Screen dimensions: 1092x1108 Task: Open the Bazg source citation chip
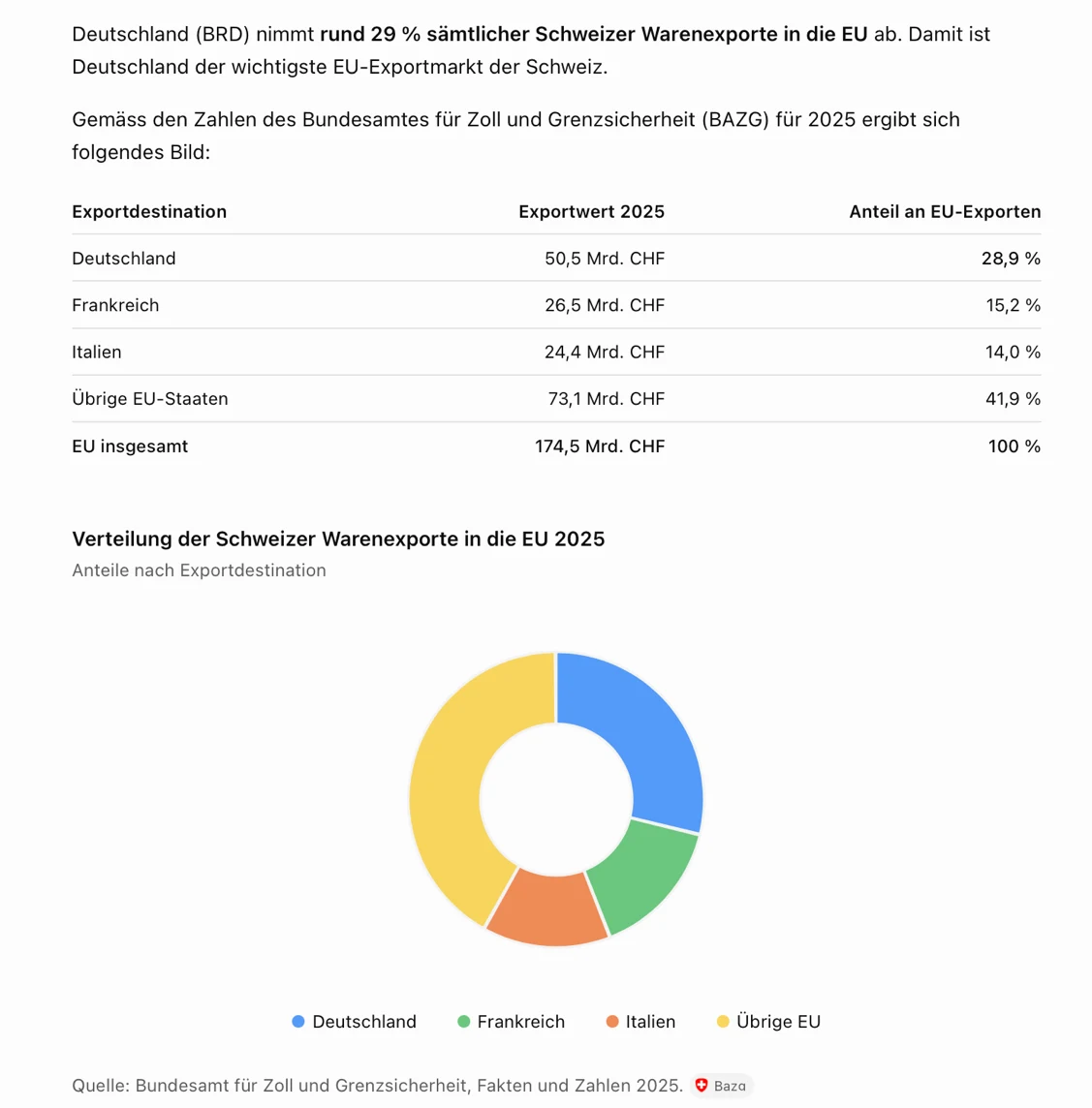click(721, 1086)
